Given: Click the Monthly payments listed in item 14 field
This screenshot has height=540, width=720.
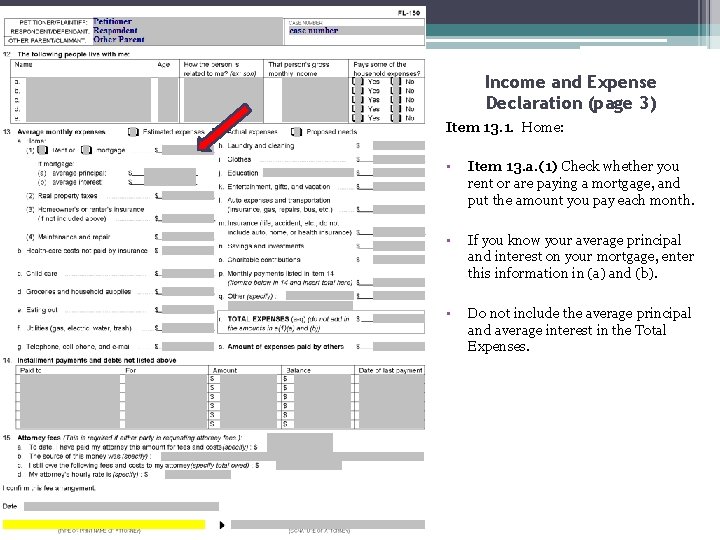Looking at the screenshot, I should (399, 282).
